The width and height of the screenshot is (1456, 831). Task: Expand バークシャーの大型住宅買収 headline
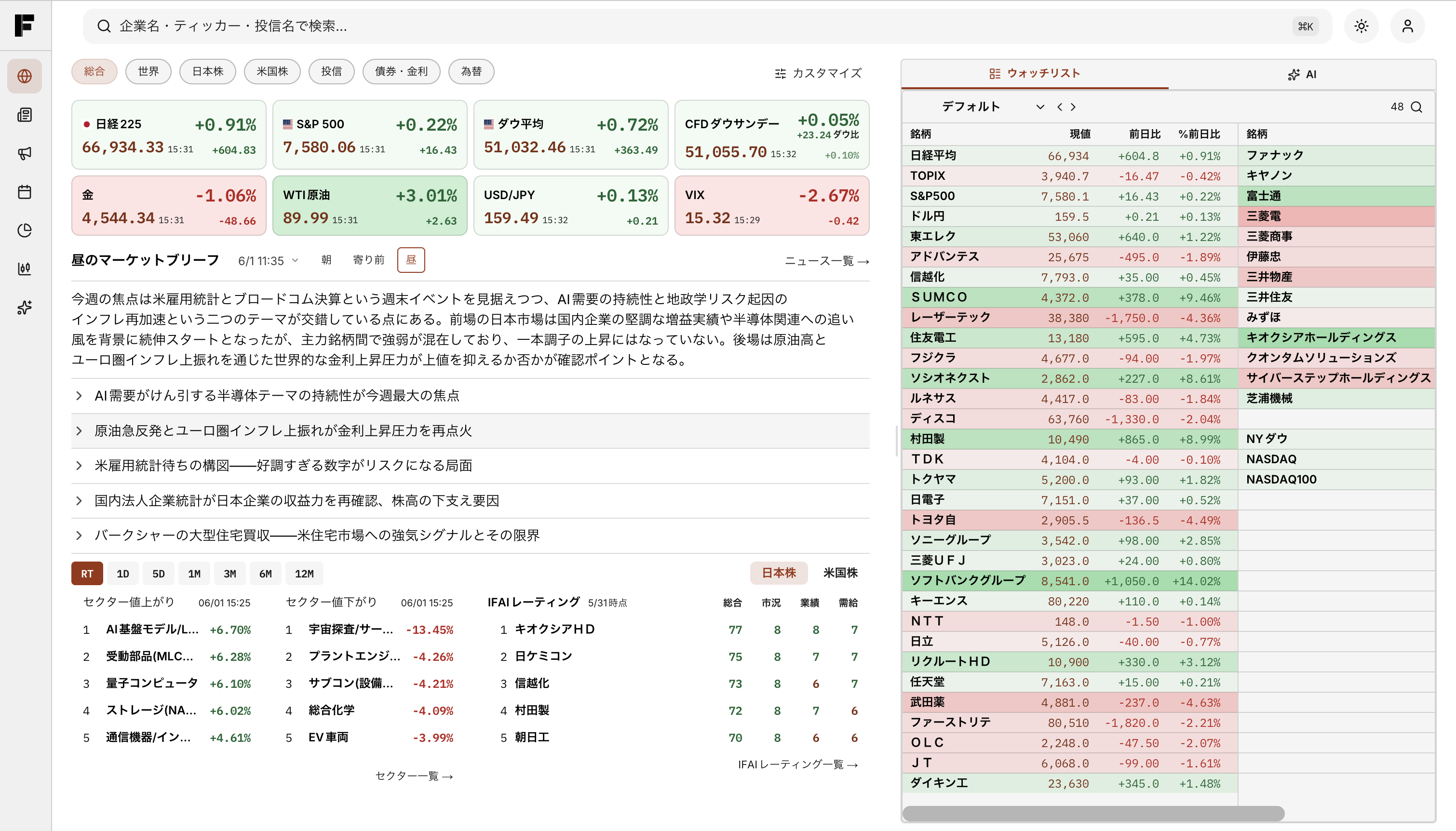470,536
